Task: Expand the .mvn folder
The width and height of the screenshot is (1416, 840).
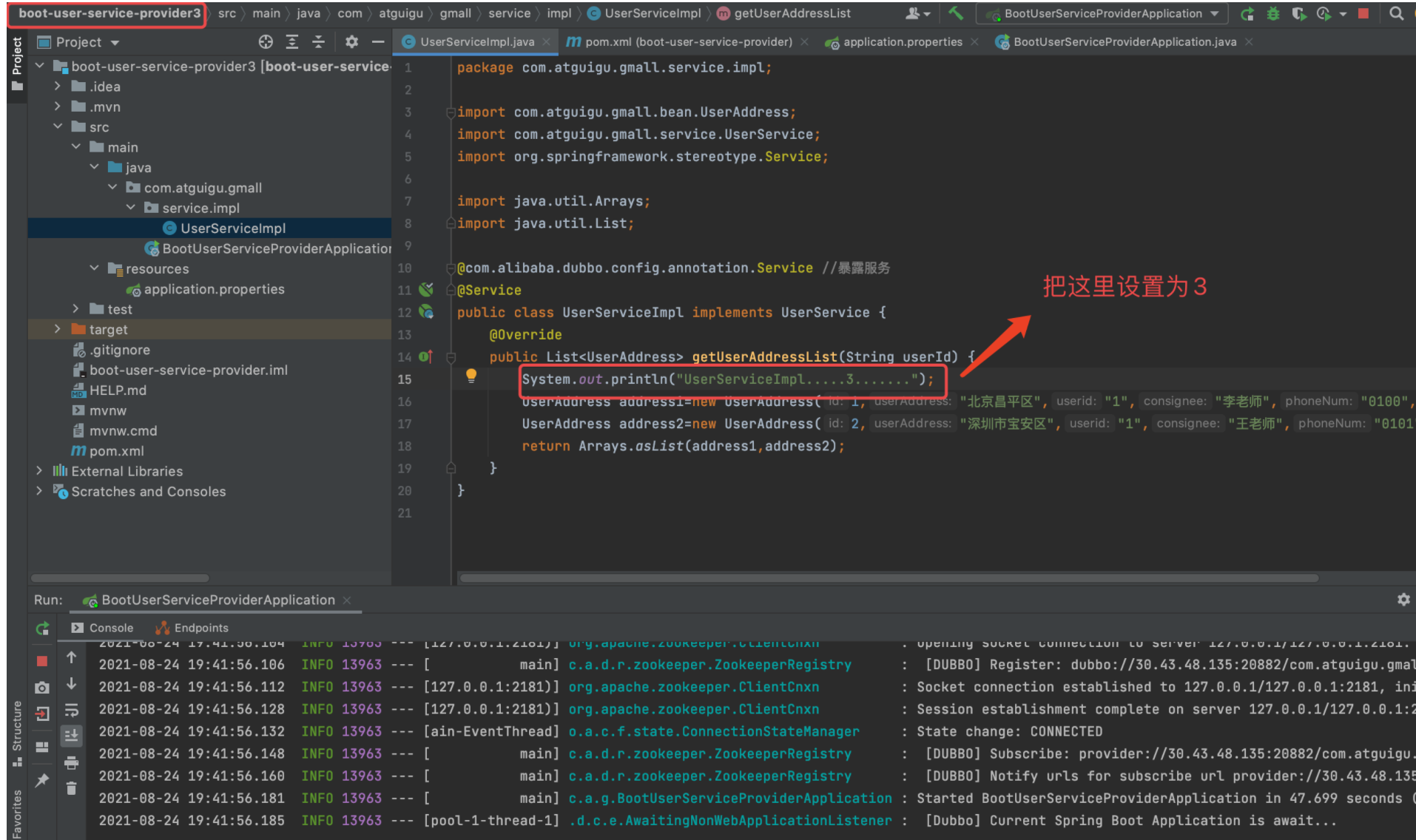Action: tap(58, 106)
